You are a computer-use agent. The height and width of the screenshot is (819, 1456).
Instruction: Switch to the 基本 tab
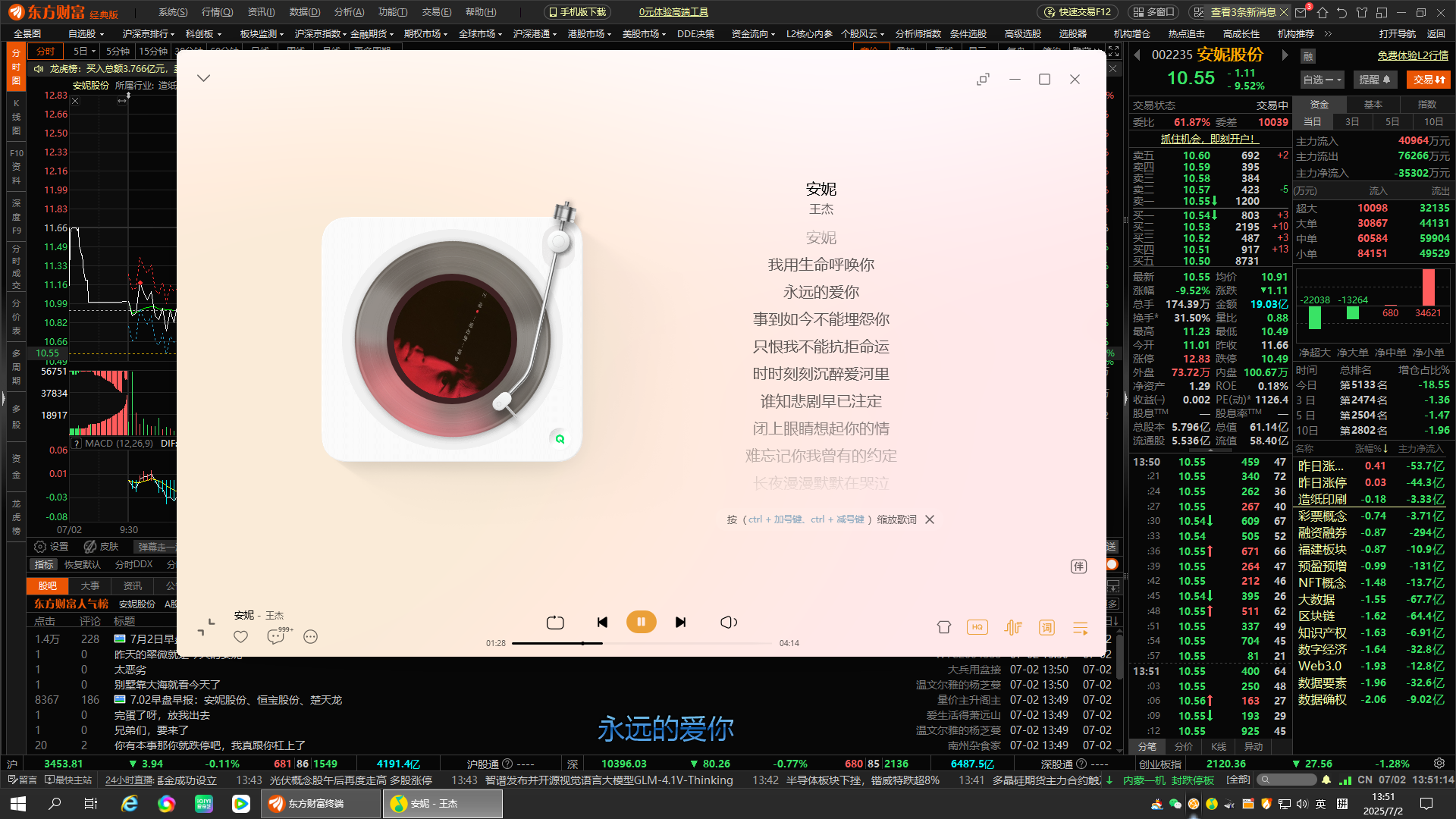point(1373,105)
